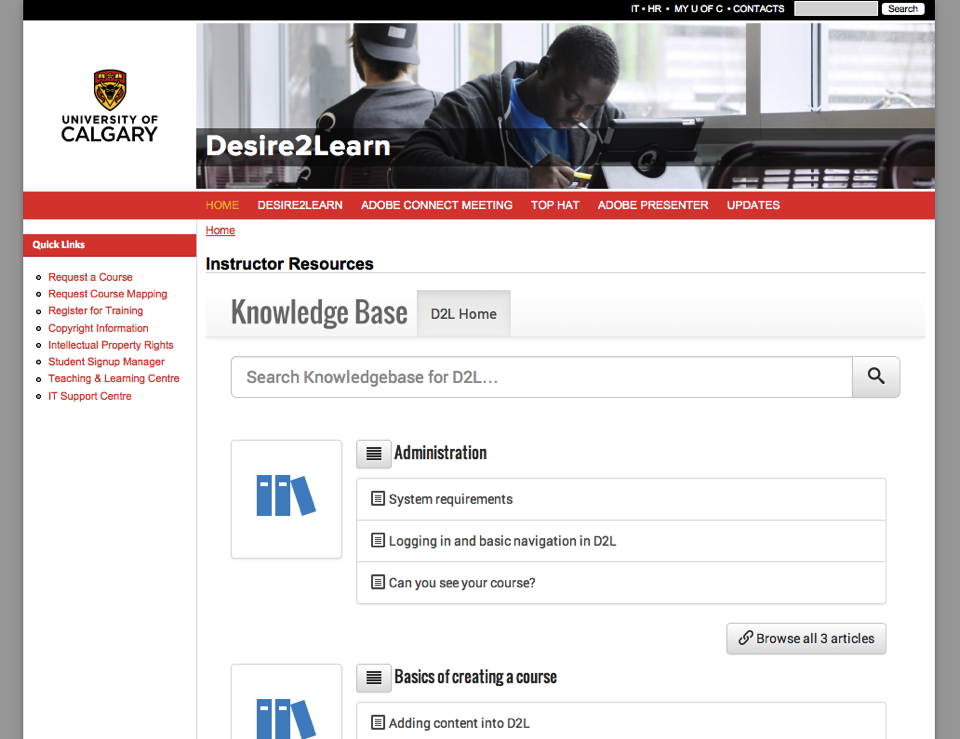Open Logging in and basic navigation article
This screenshot has height=739, width=960.
tap(502, 541)
